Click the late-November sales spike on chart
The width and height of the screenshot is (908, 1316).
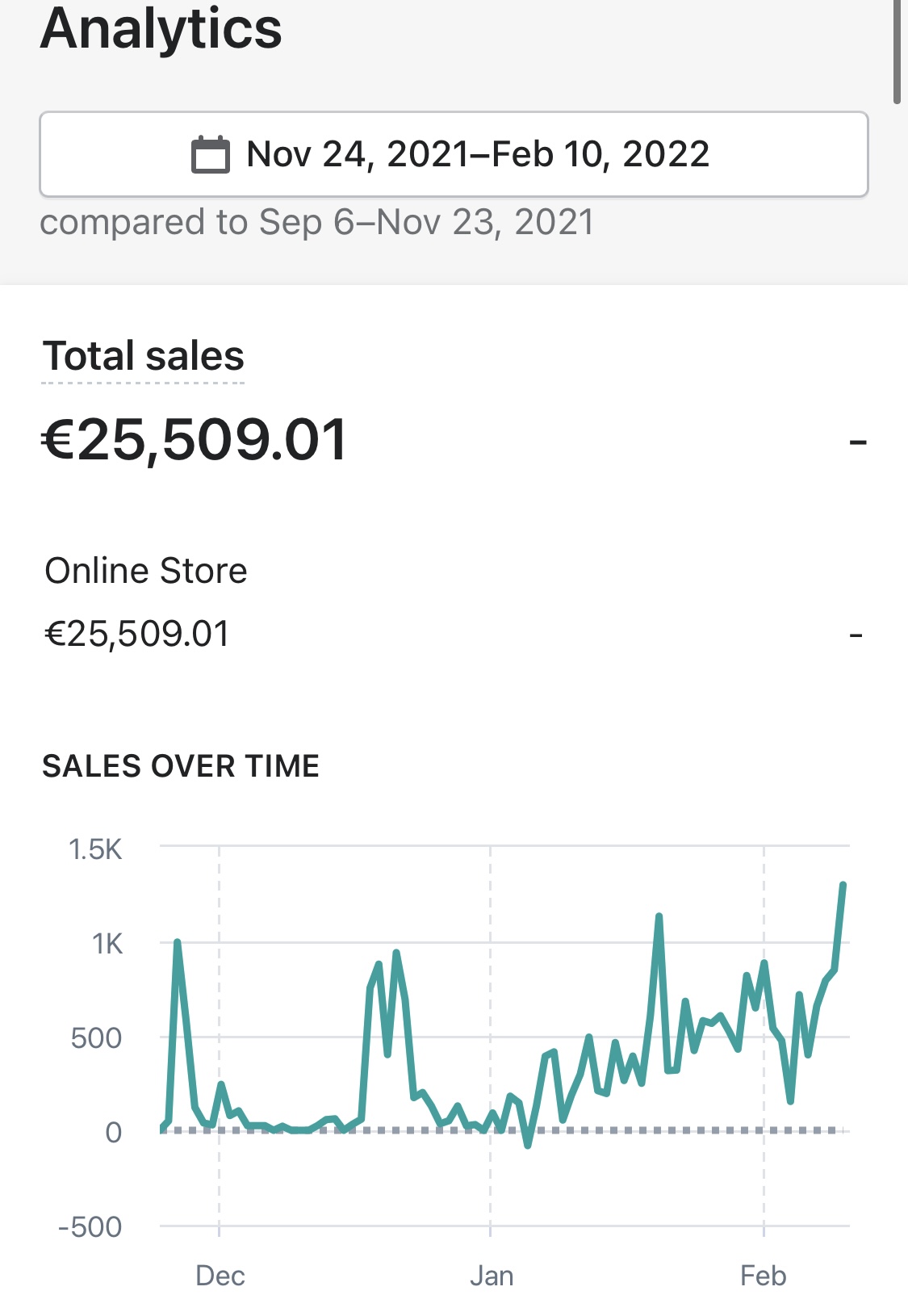(177, 944)
